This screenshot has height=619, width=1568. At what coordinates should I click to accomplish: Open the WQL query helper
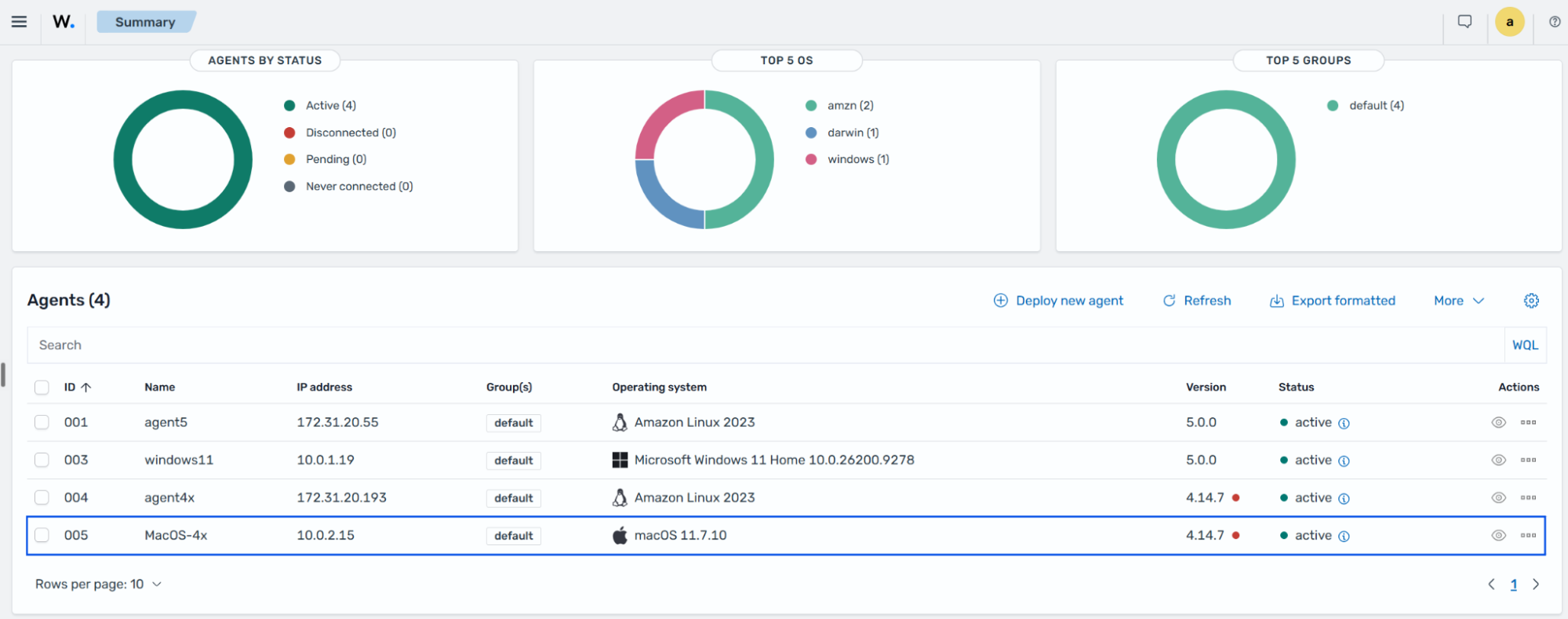coord(1525,345)
